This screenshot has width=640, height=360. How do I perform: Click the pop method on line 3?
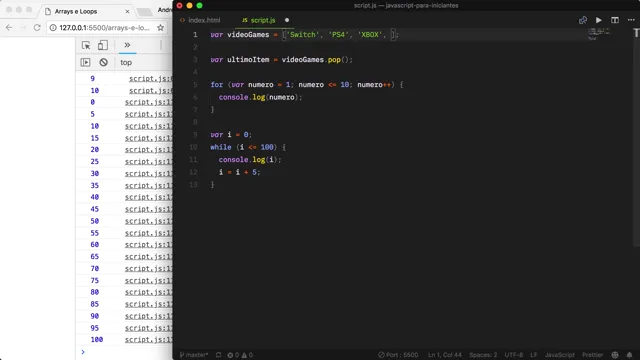334,60
